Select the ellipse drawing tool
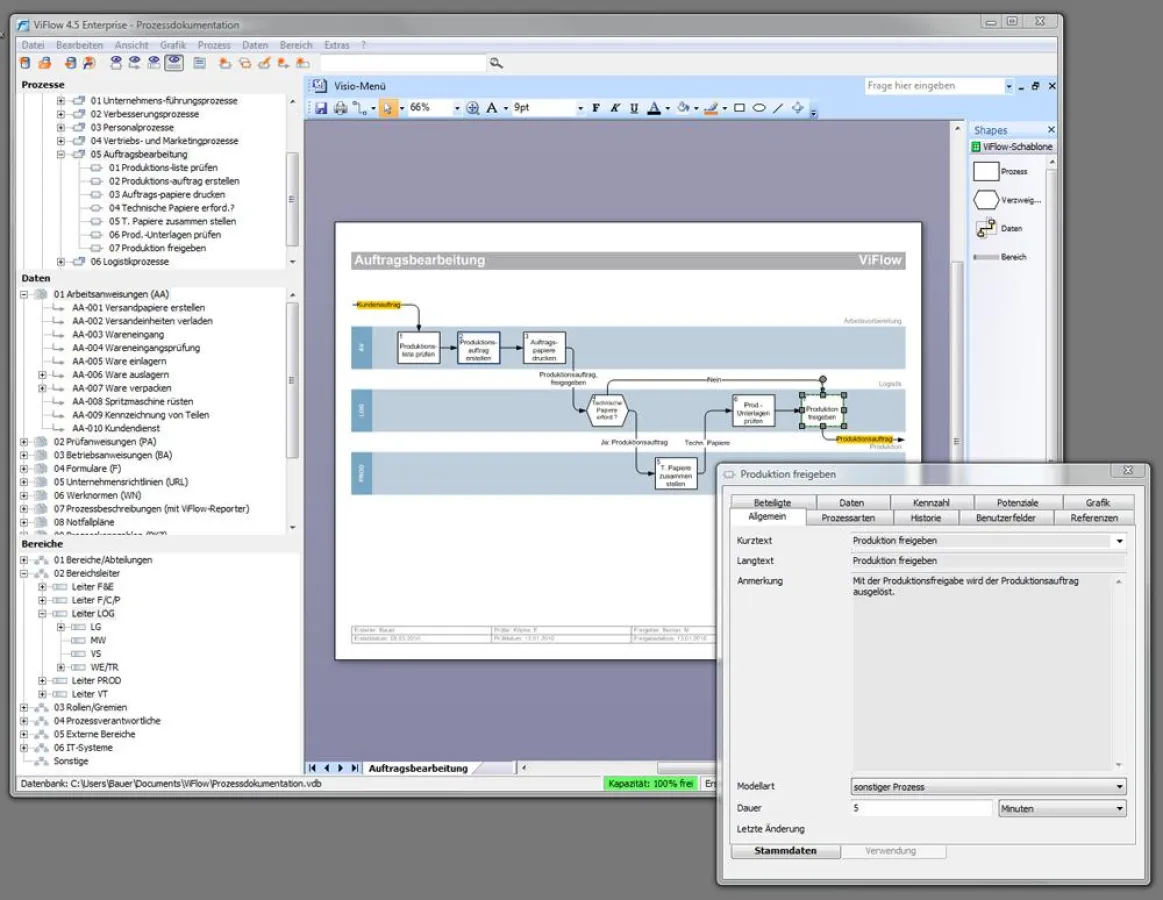 760,107
